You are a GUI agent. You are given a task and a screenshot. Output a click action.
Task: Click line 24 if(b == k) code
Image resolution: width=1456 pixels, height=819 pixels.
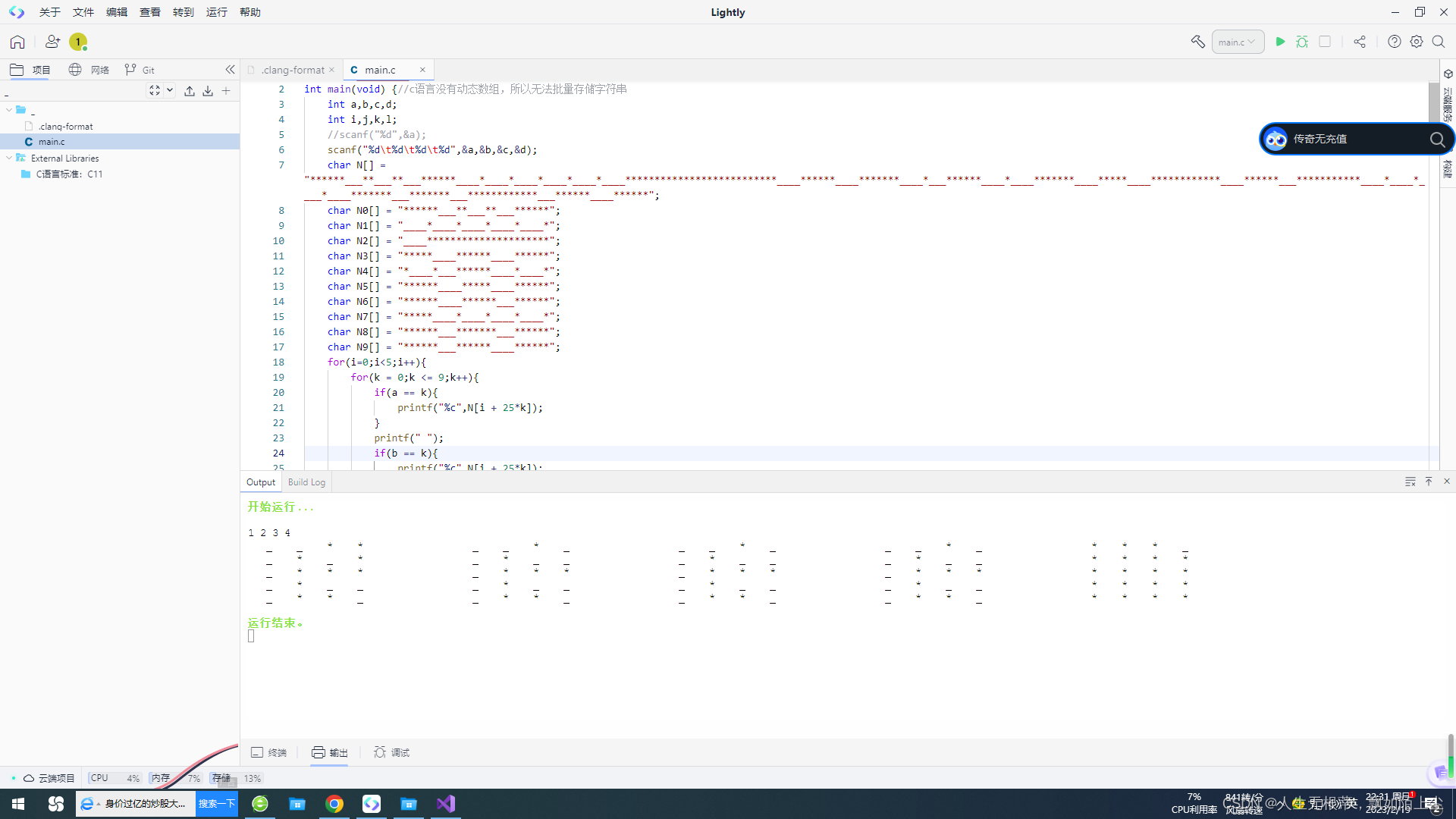406,453
